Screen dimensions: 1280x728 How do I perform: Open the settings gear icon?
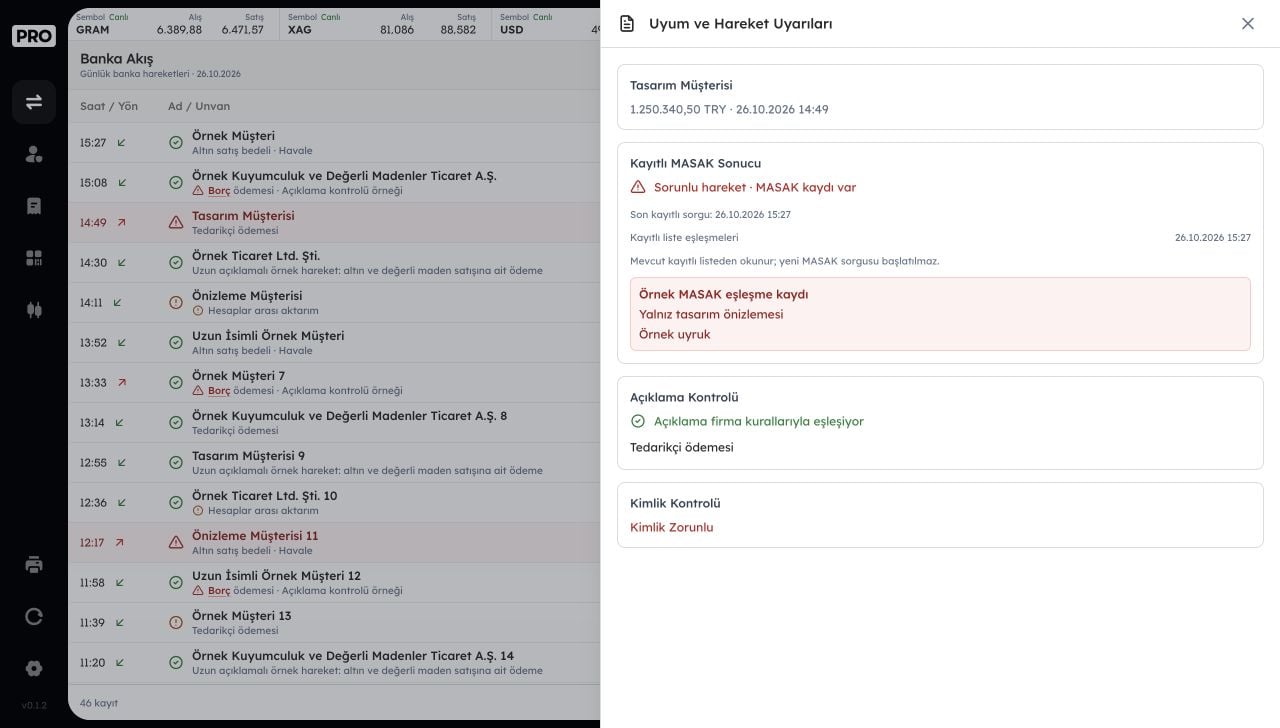(34, 668)
